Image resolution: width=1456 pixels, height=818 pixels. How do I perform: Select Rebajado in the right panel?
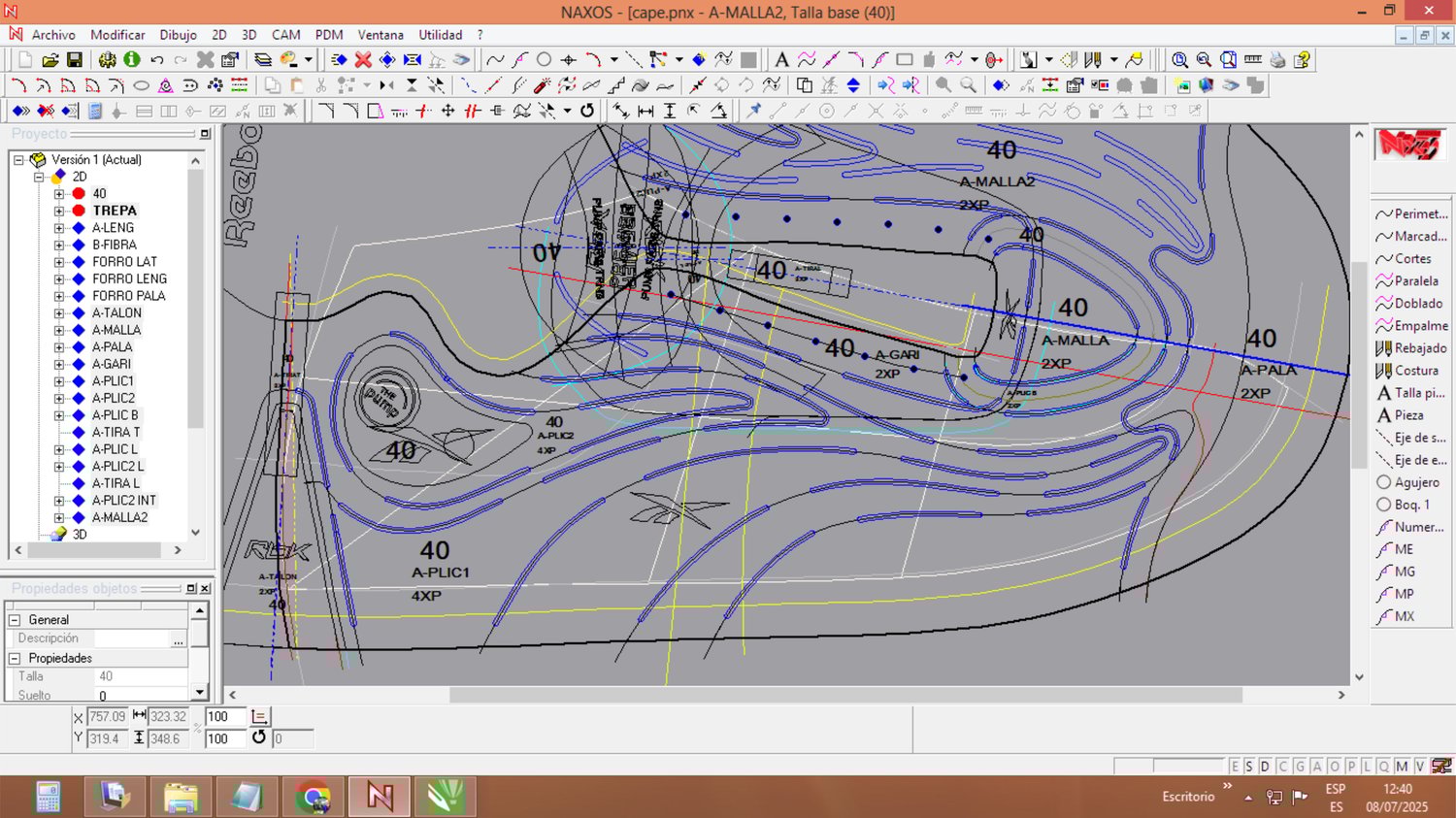[1412, 348]
